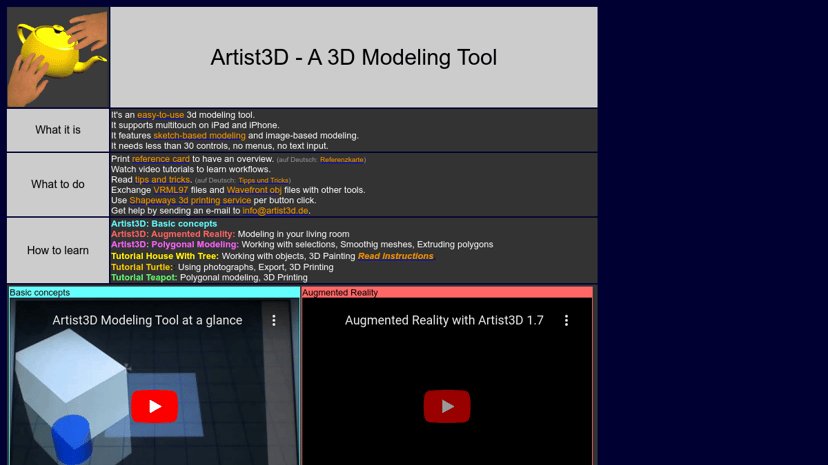The width and height of the screenshot is (828, 465).
Task: Click the cyan 'Basic concepts' video header
Action: (x=154, y=292)
